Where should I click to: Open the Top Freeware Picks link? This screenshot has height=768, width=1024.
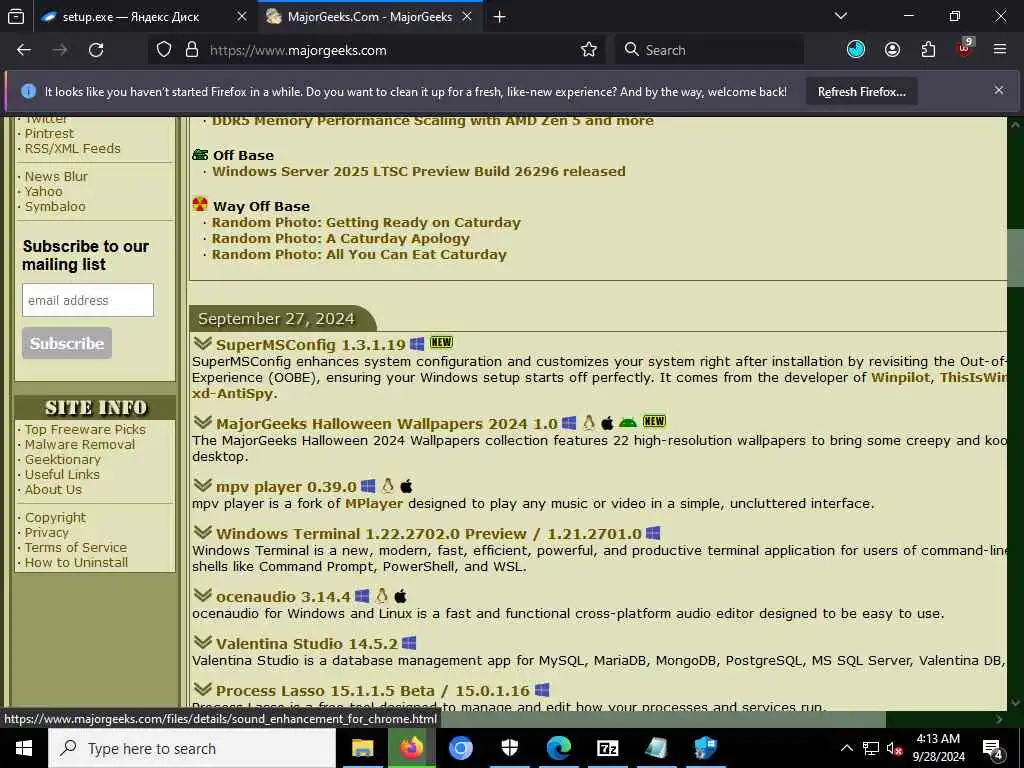click(x=85, y=429)
